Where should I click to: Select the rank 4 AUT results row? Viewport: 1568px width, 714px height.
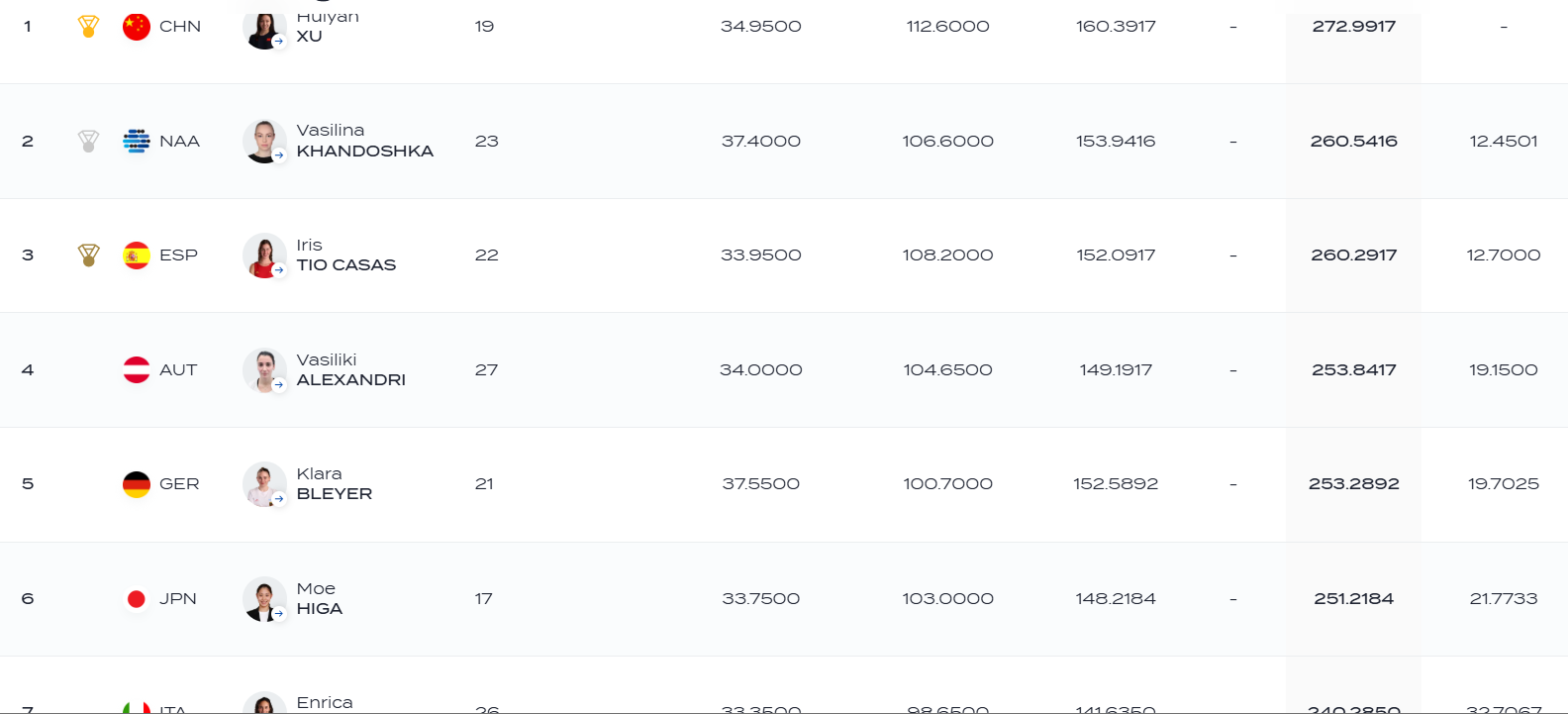coord(784,370)
